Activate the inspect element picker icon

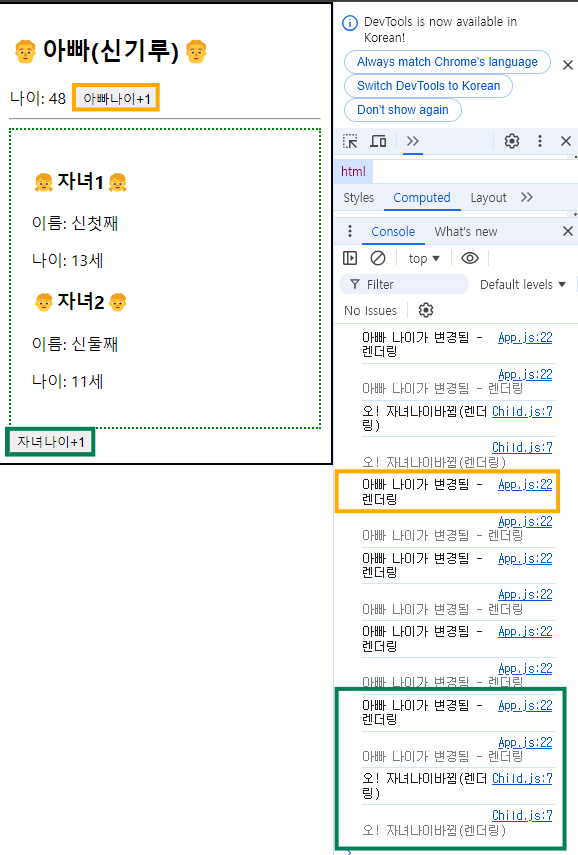[x=350, y=141]
